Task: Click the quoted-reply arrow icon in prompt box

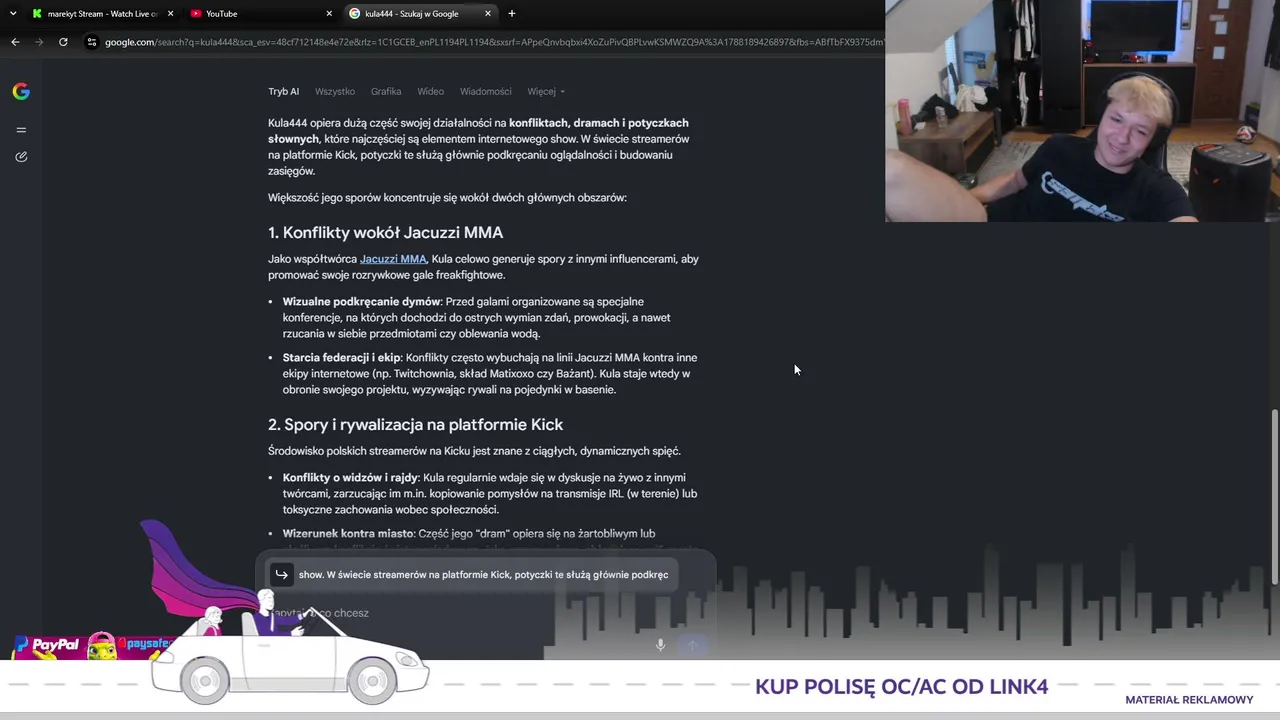Action: tap(282, 574)
